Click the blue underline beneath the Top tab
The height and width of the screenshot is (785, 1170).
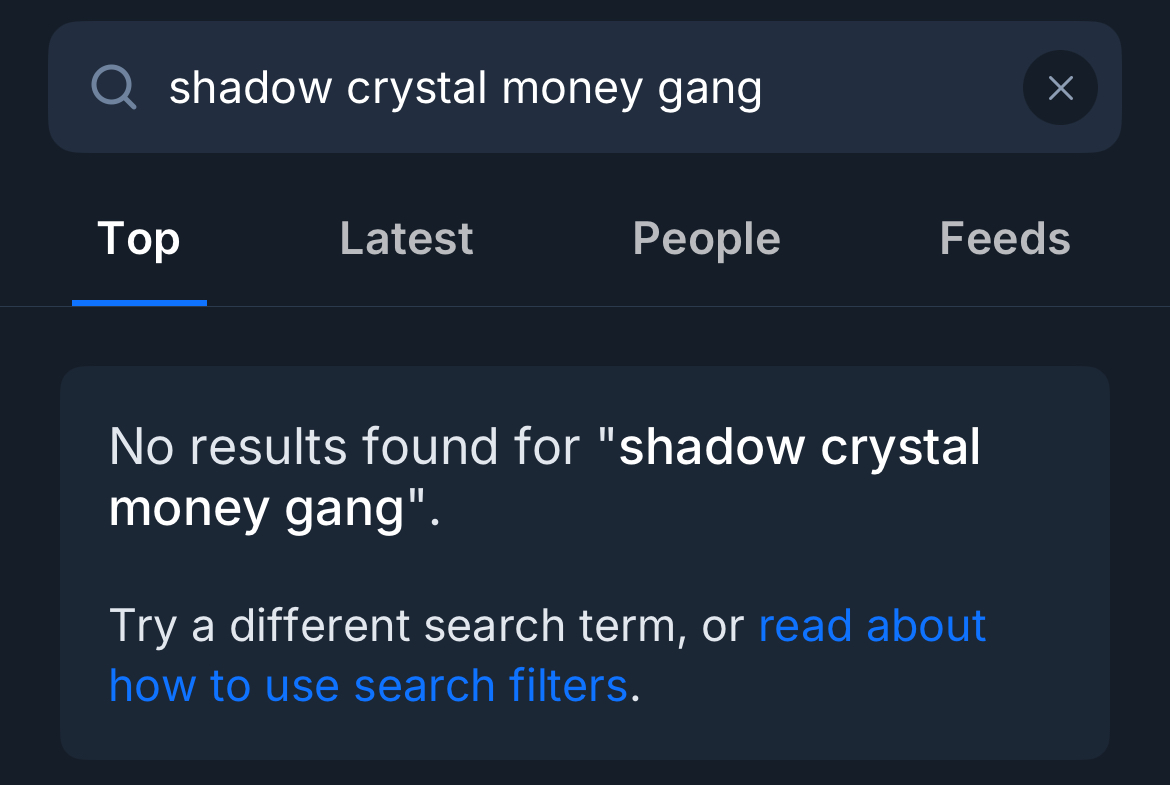tap(139, 302)
